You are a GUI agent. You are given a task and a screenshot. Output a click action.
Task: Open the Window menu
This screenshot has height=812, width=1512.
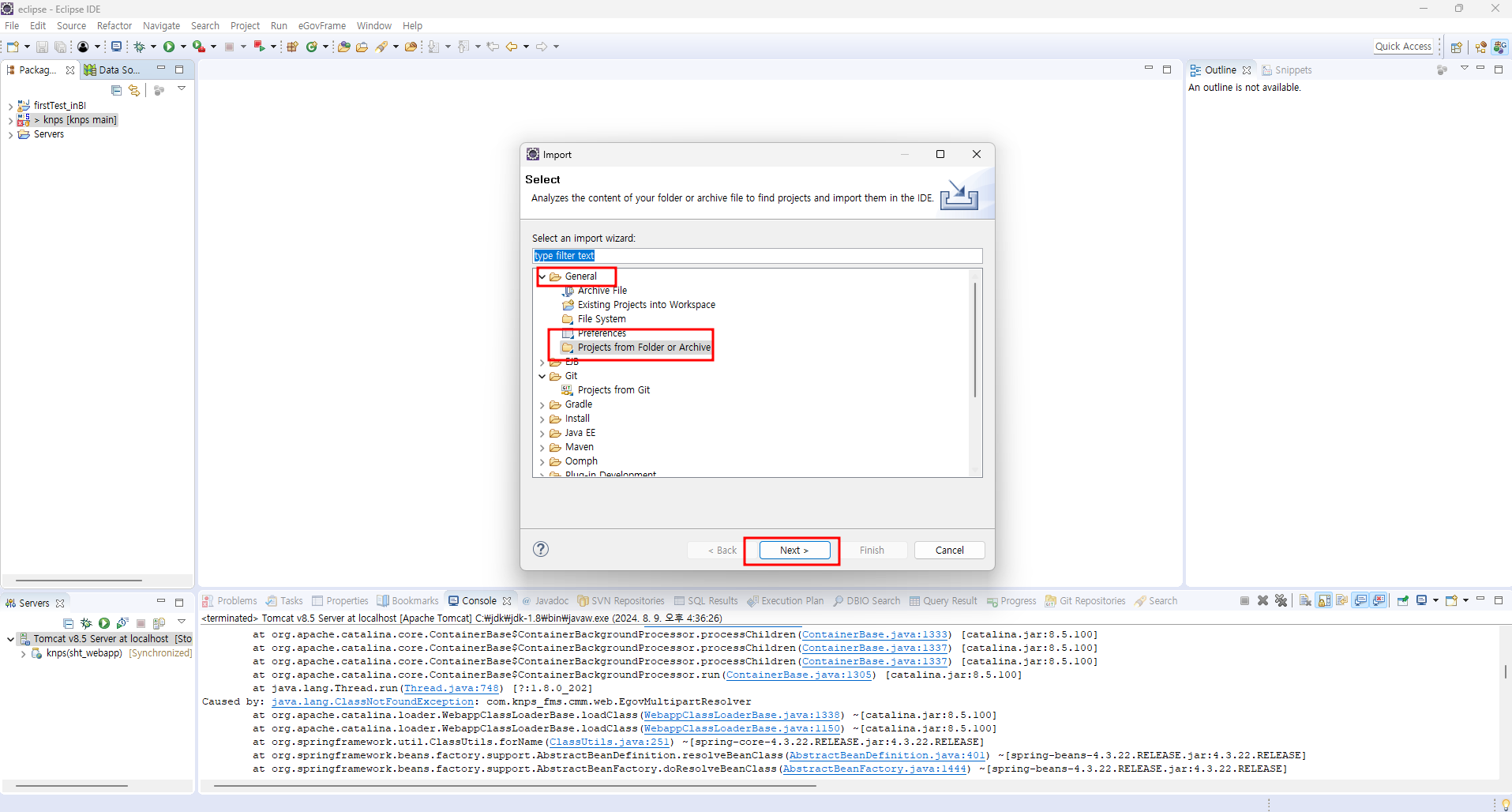click(374, 25)
